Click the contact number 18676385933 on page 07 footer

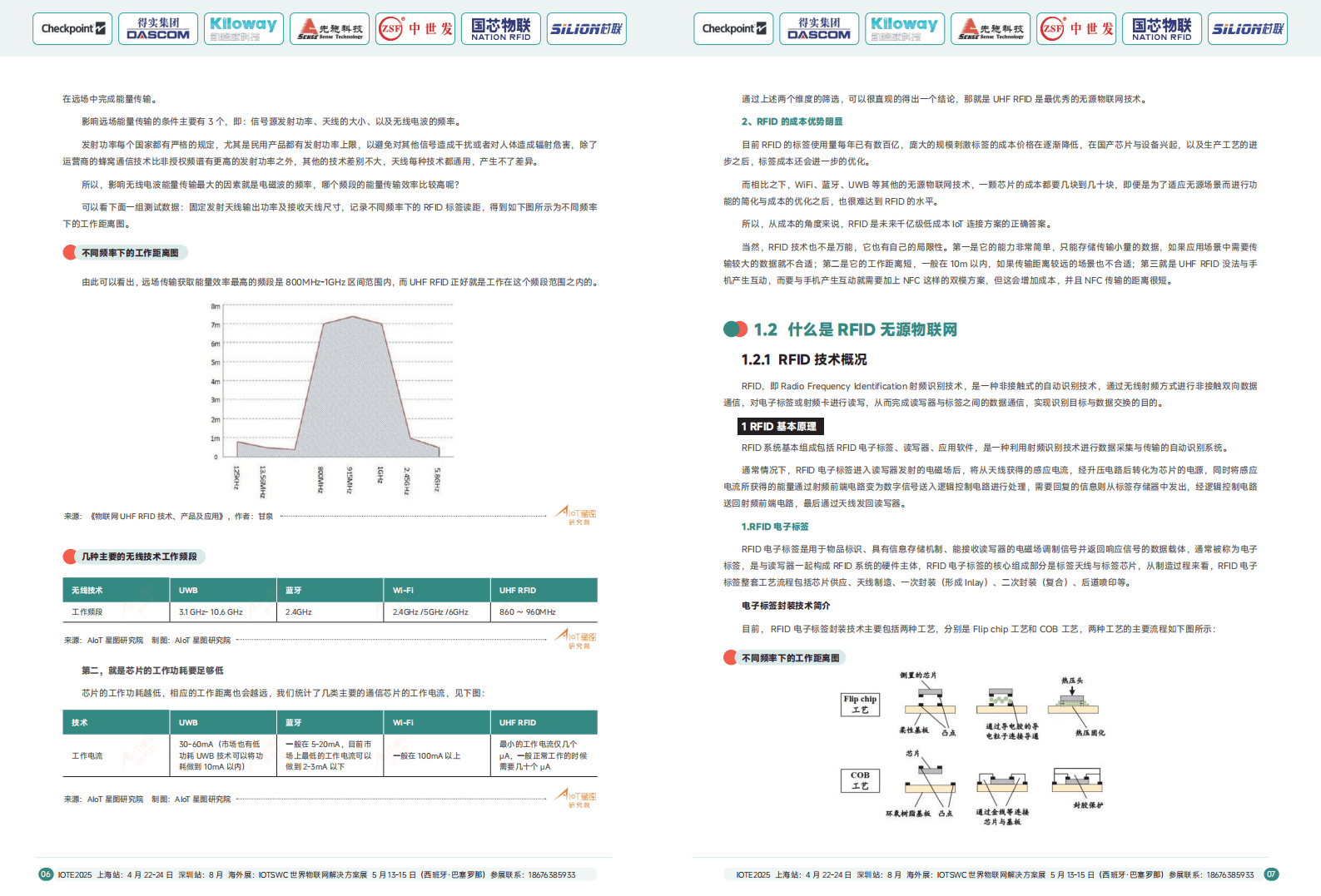tap(1230, 875)
